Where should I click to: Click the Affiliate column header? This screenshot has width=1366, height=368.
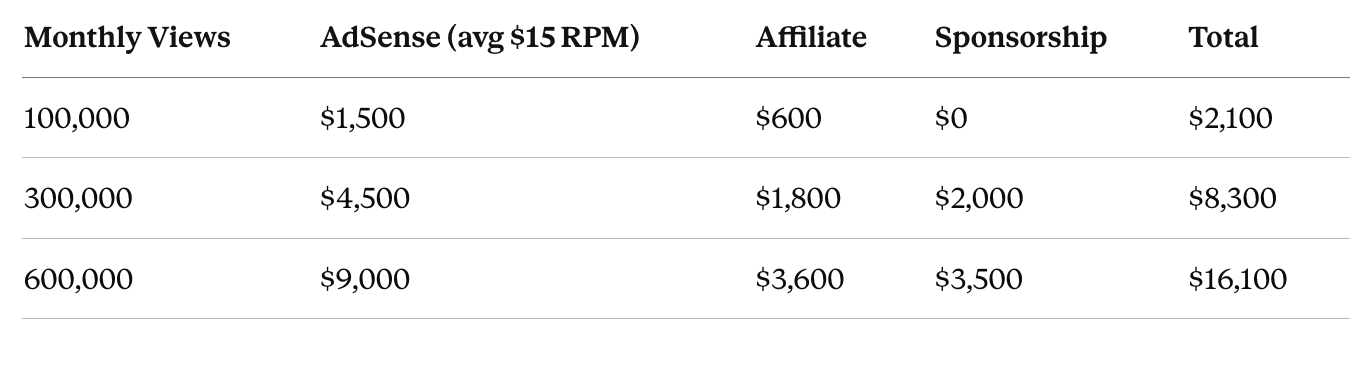(811, 38)
